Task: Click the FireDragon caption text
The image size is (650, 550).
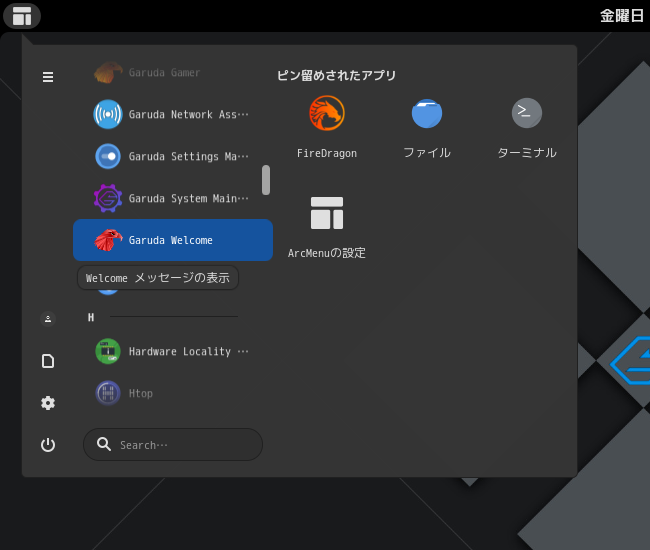Action: coord(327,153)
